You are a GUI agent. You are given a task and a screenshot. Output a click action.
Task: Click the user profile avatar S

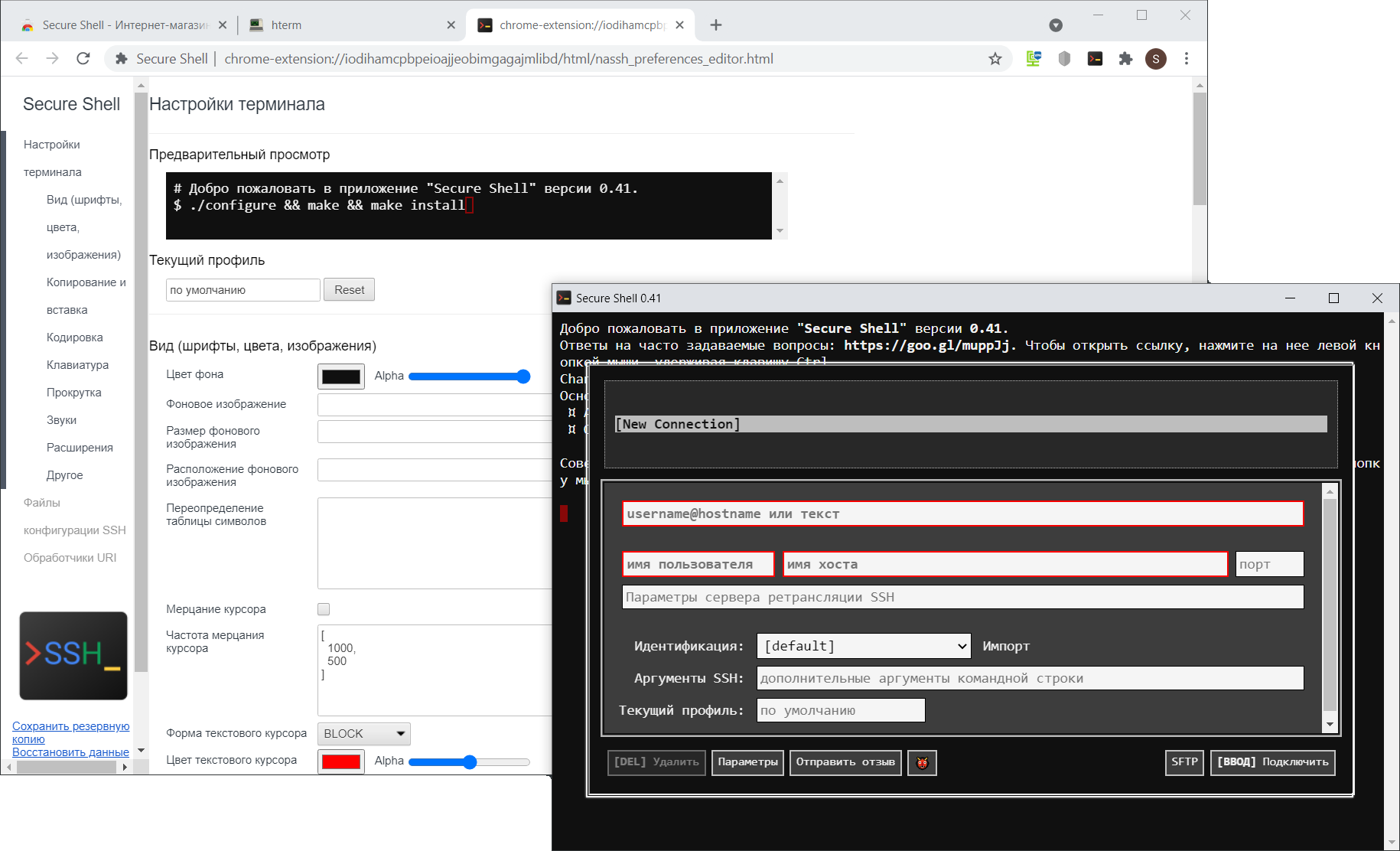pos(1156,59)
